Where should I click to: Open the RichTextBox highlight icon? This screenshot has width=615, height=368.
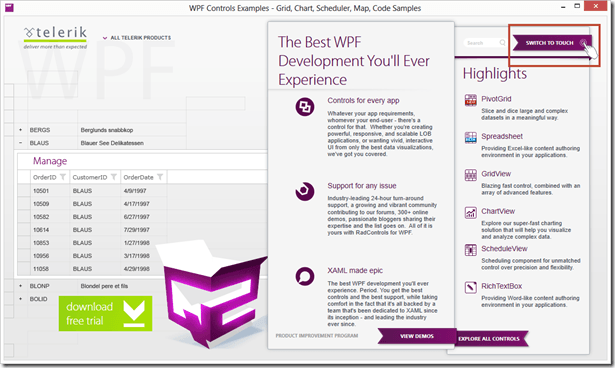(x=471, y=287)
